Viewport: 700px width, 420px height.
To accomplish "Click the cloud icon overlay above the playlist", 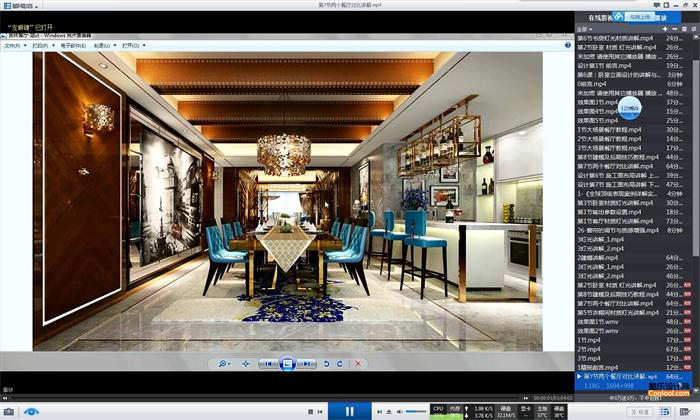I will (618, 17).
